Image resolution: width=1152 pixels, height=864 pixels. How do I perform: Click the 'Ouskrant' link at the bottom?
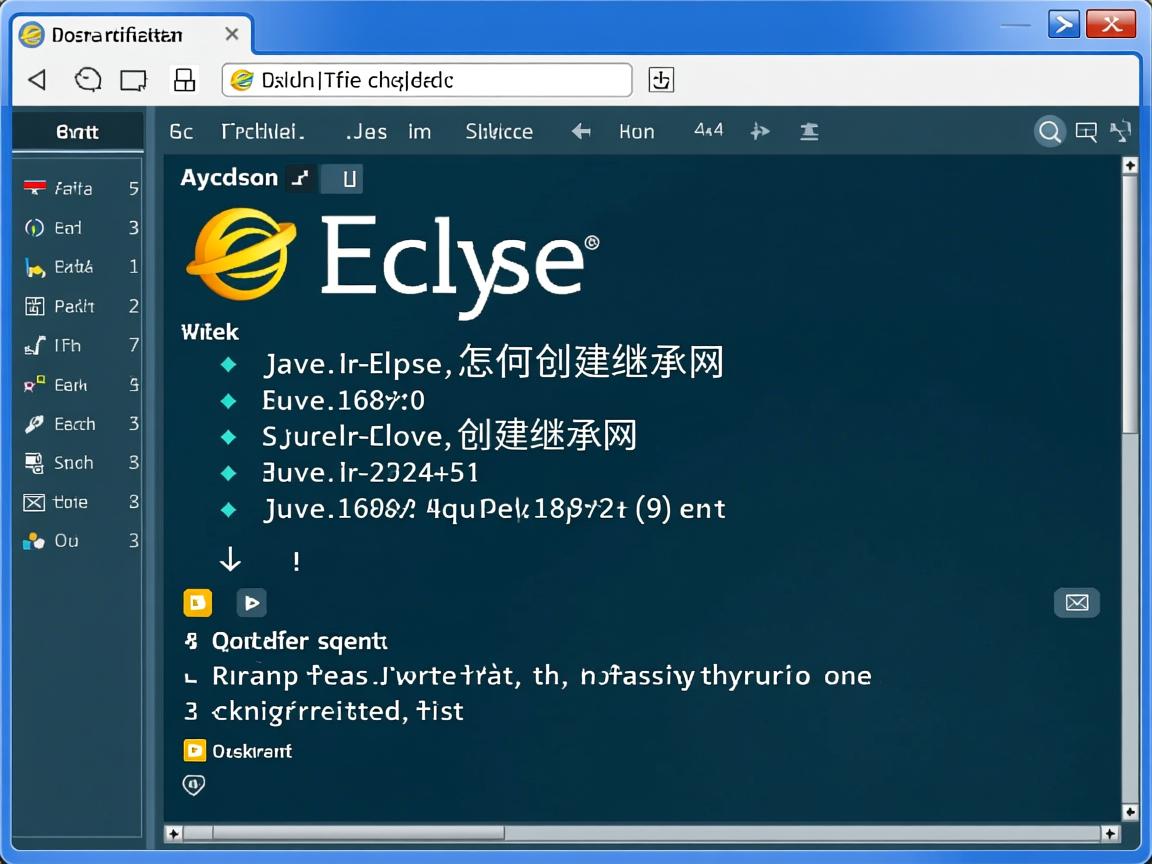(x=254, y=750)
